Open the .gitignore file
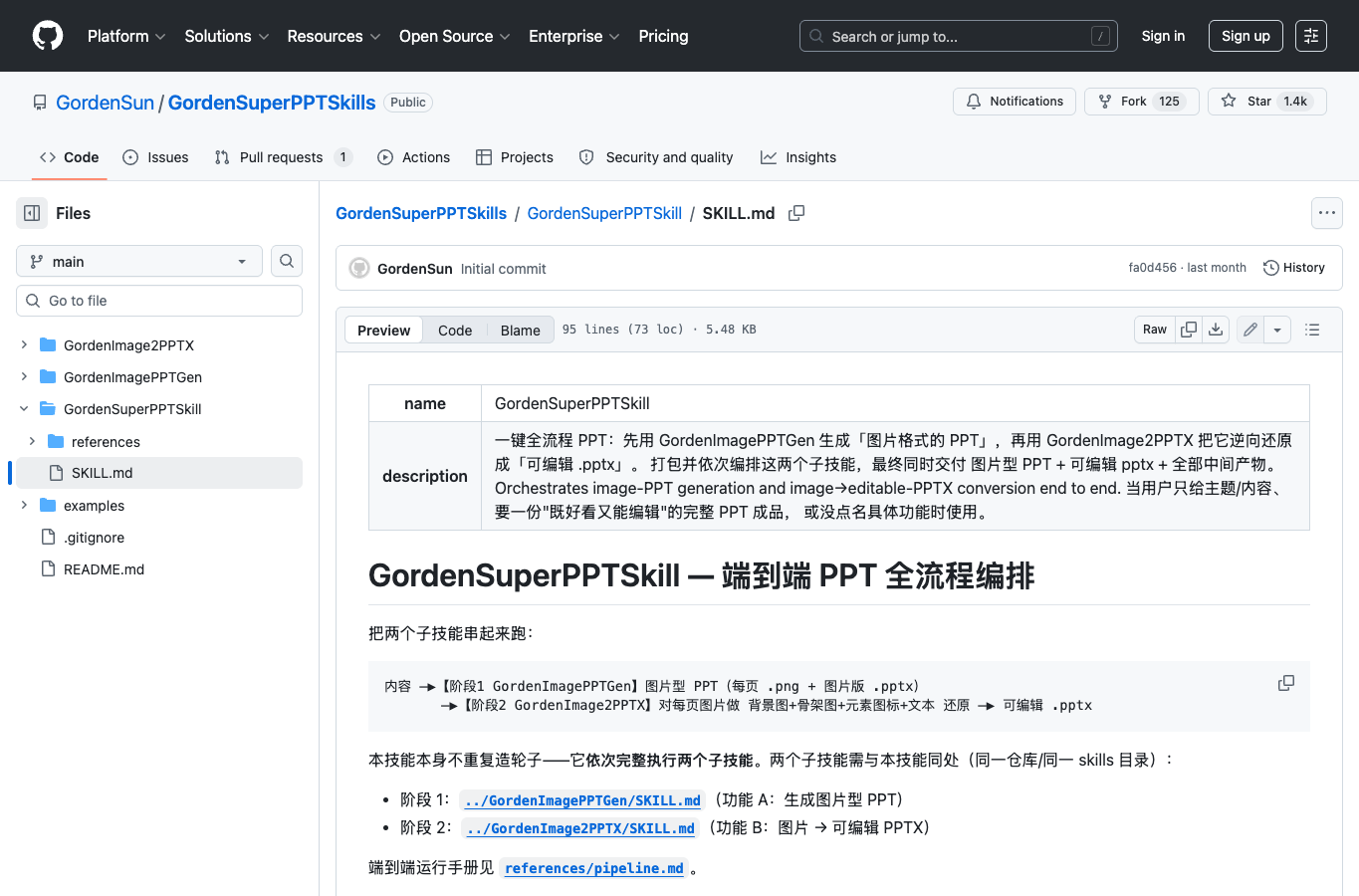This screenshot has width=1359, height=896. (94, 538)
